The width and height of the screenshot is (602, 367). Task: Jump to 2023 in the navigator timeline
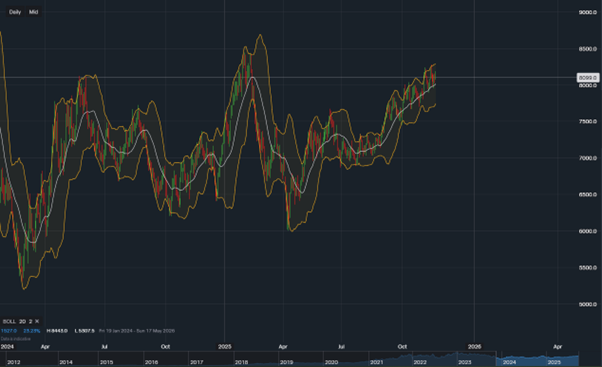click(x=465, y=362)
